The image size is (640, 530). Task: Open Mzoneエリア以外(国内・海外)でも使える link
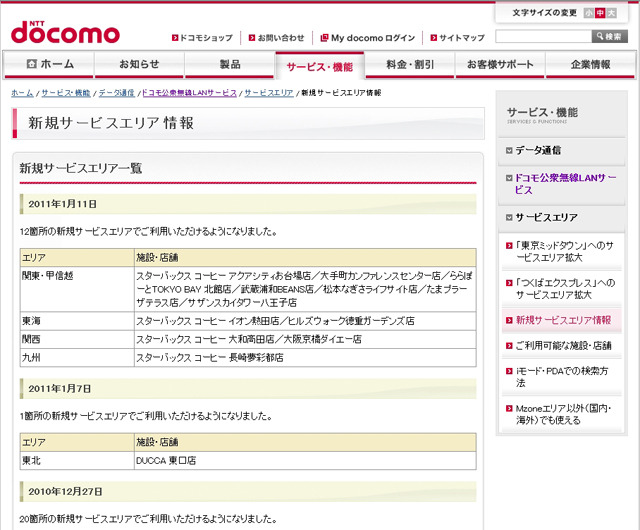click(563, 414)
